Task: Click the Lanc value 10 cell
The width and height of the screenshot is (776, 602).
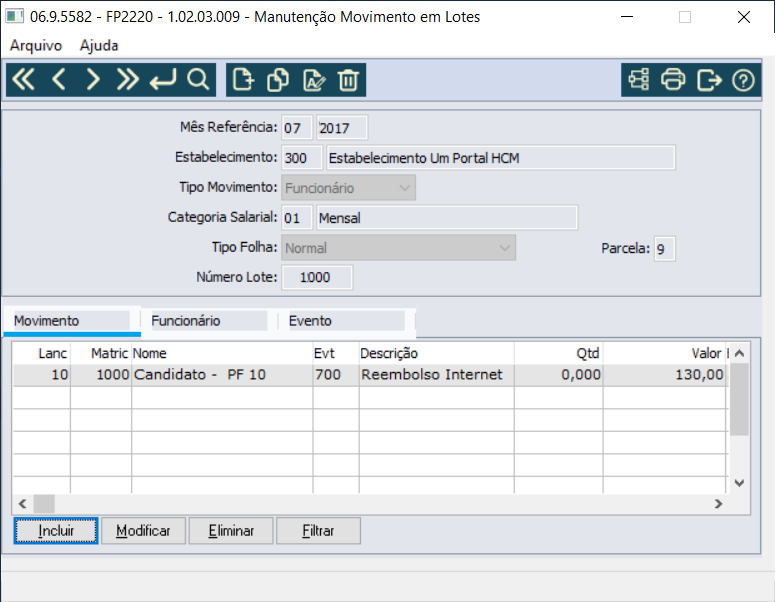Action: 42,375
